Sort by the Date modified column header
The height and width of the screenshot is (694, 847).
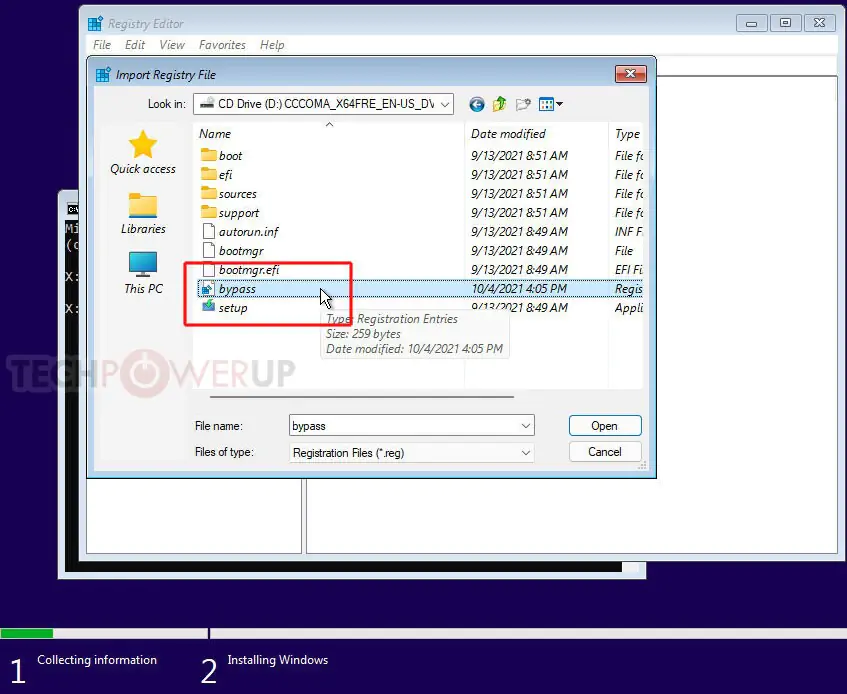tap(536, 133)
